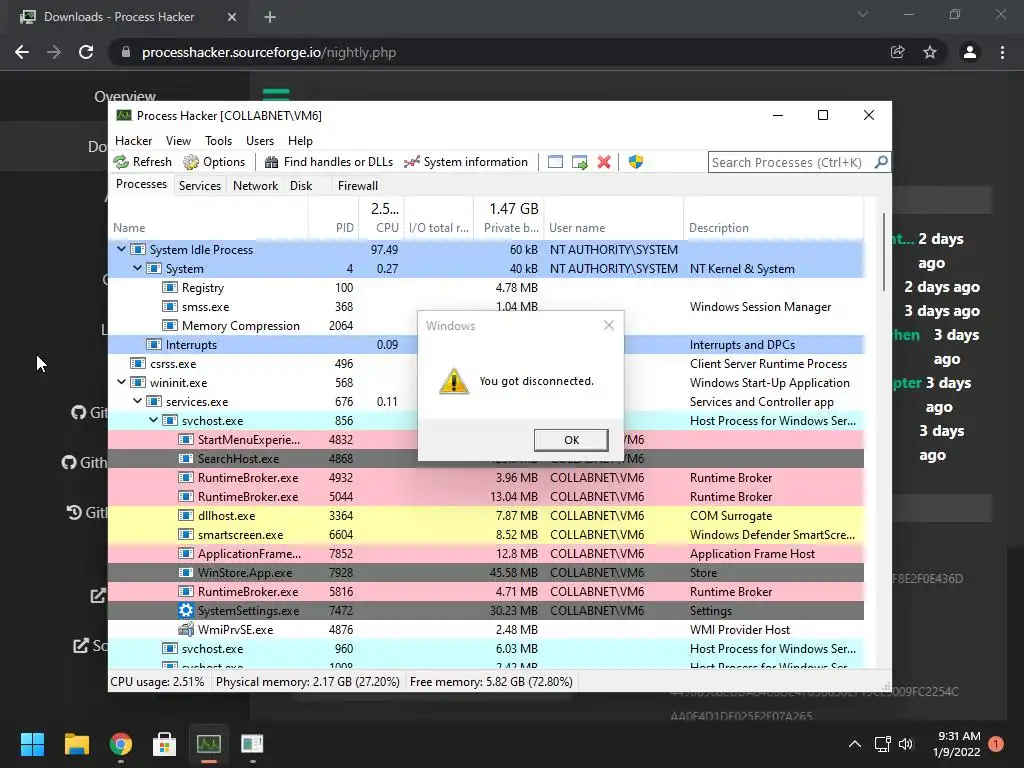Click Process Hacker taskbar icon
This screenshot has height=768, width=1024.
click(x=209, y=744)
